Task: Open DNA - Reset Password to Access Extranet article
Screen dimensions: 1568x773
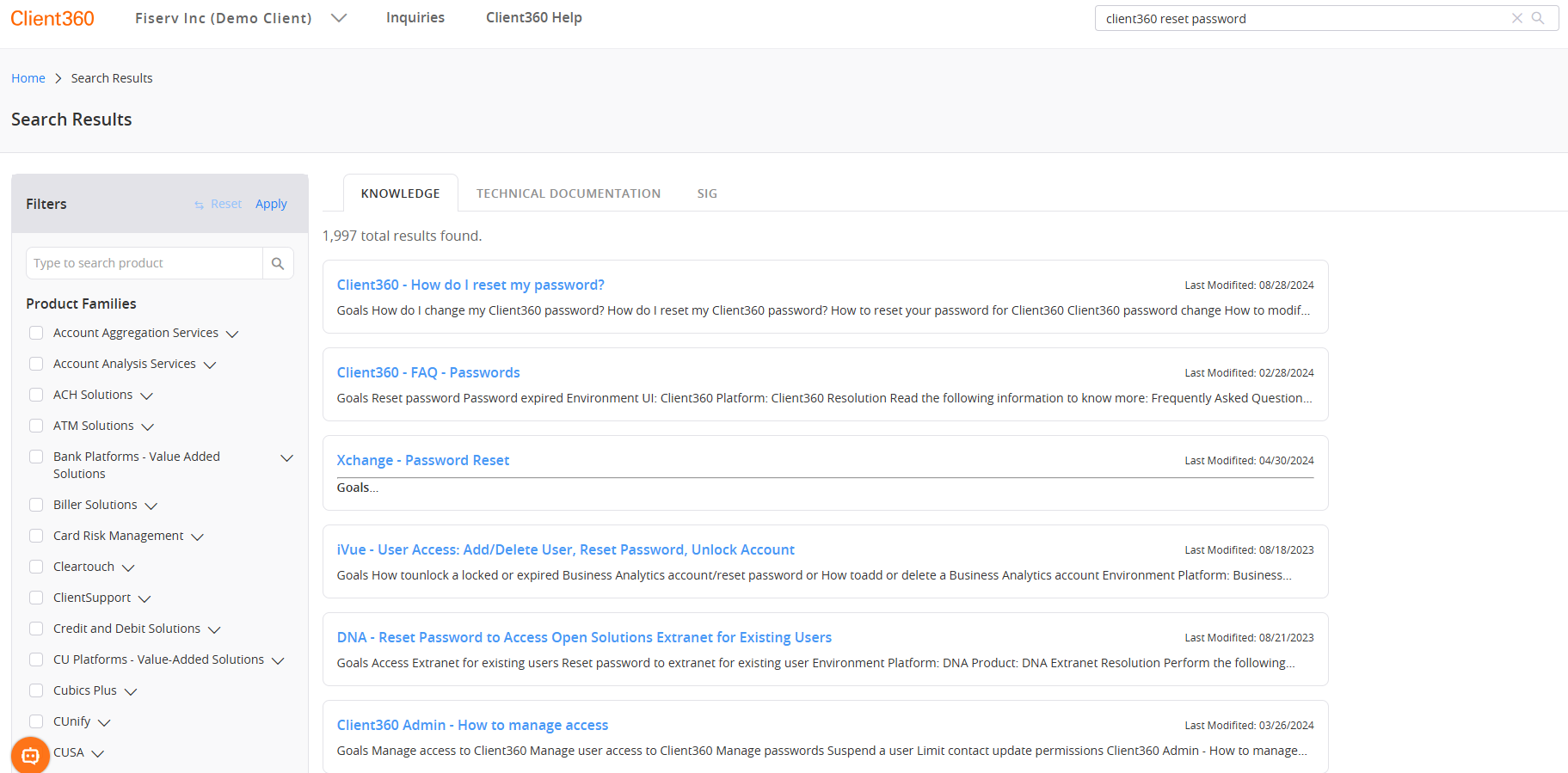Action: (584, 637)
